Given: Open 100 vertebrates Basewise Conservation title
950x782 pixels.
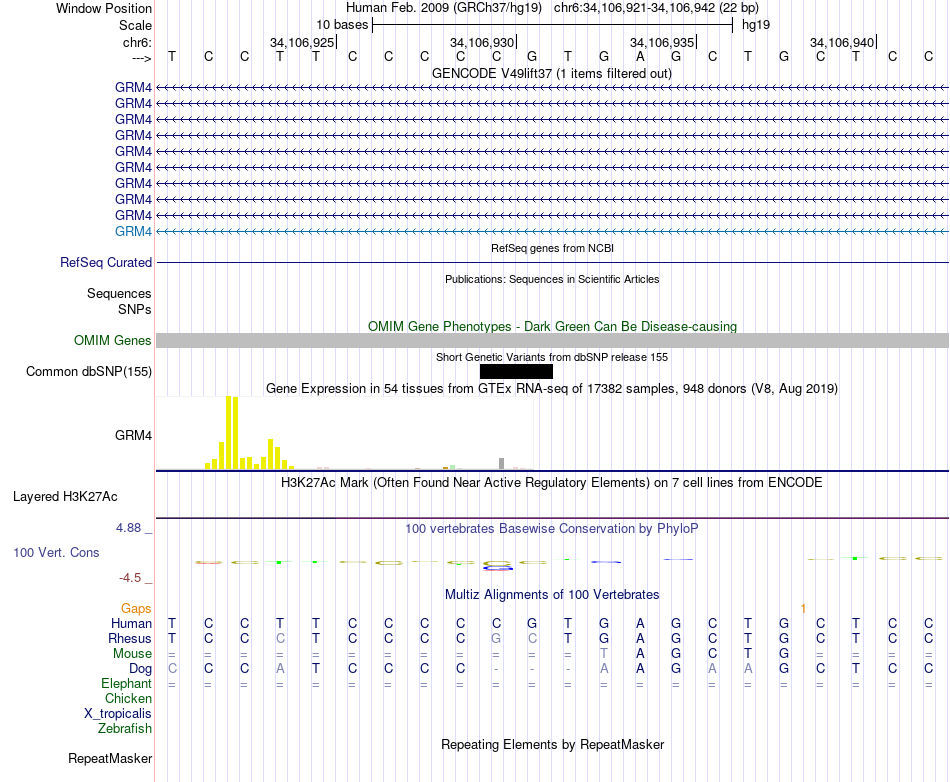Looking at the screenshot, I should pyautogui.click(x=552, y=529).
